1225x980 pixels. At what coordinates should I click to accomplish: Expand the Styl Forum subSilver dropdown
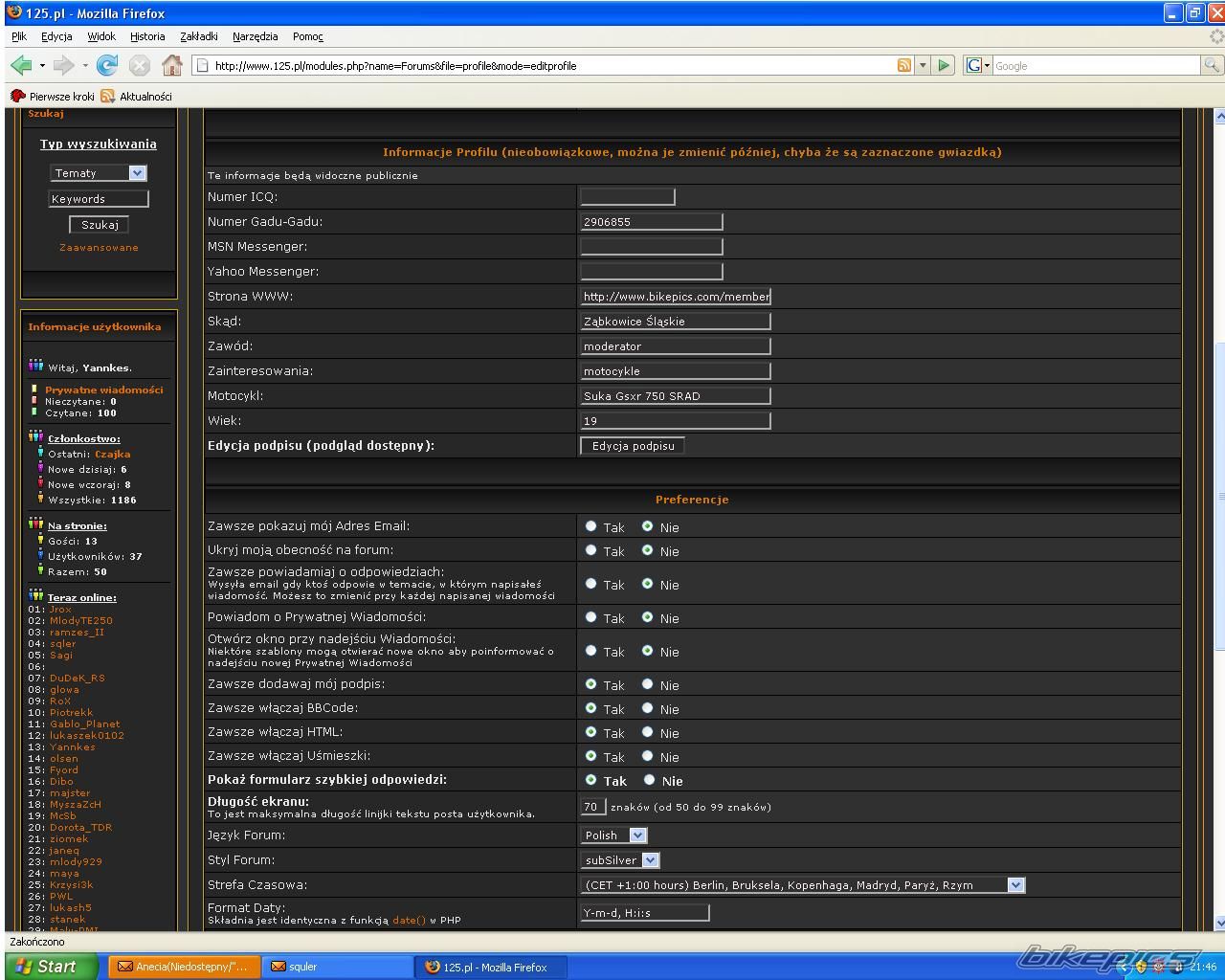point(622,860)
